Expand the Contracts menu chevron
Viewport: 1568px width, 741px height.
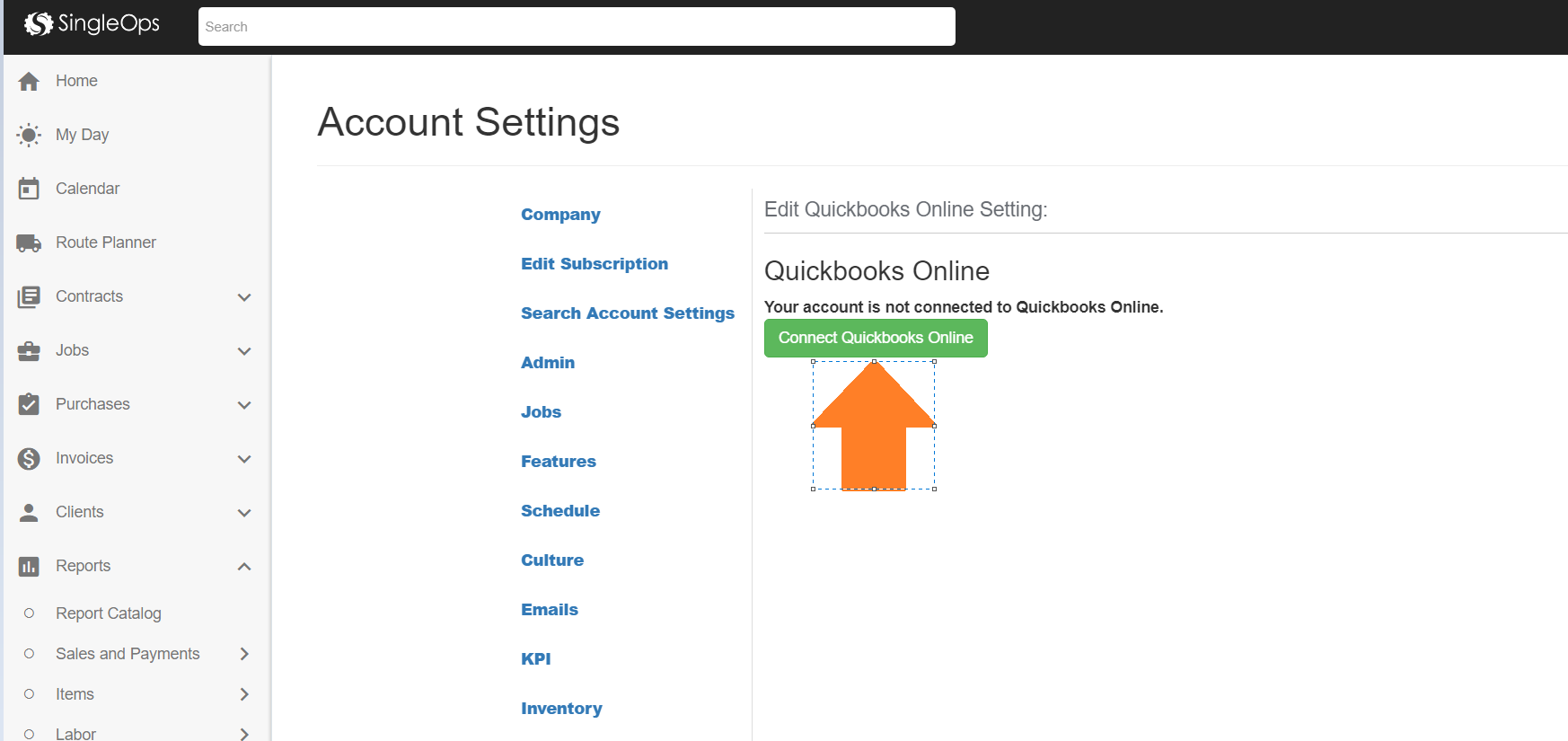(244, 297)
